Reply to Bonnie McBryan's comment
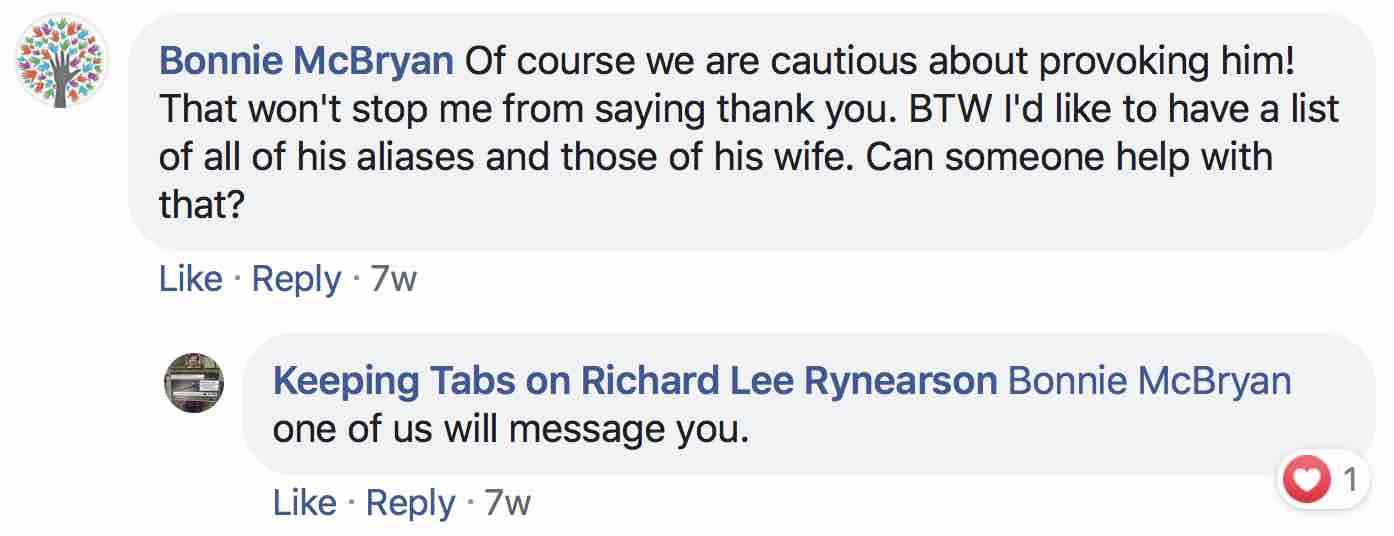Image resolution: width=1394 pixels, height=536 pixels. pos(296,278)
